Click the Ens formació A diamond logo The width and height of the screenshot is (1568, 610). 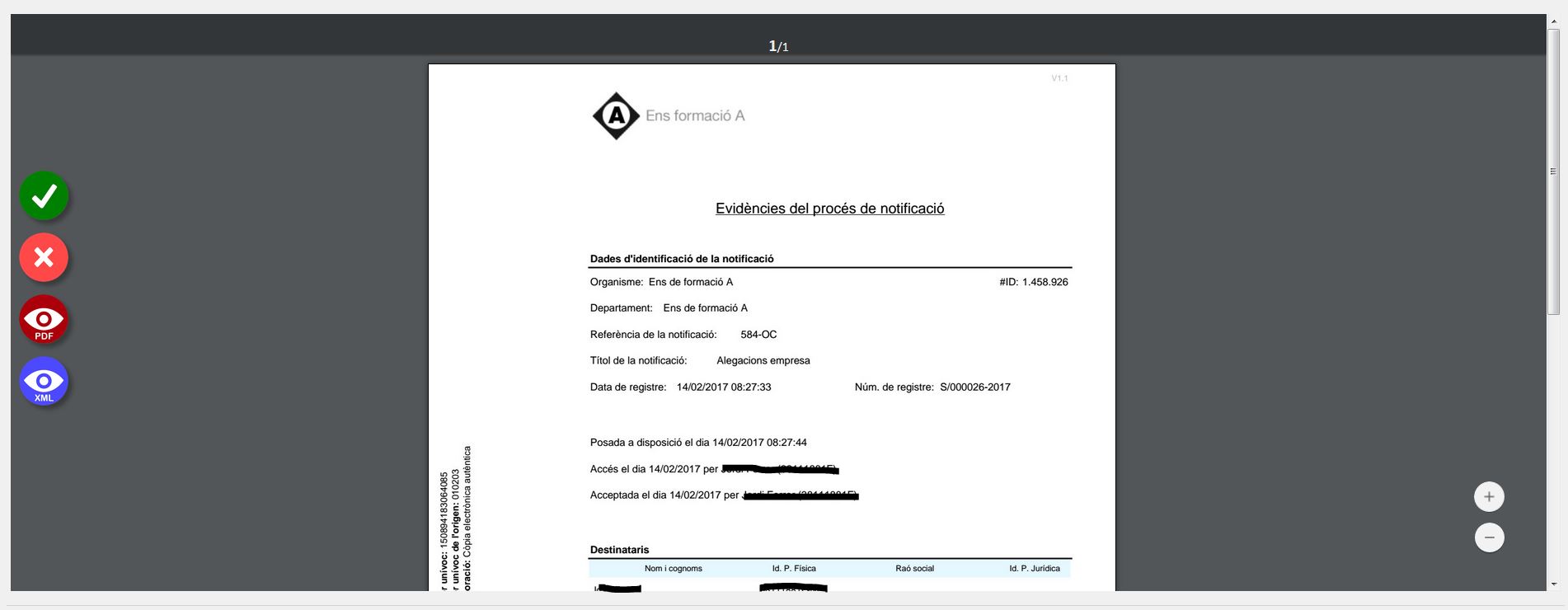click(x=616, y=116)
